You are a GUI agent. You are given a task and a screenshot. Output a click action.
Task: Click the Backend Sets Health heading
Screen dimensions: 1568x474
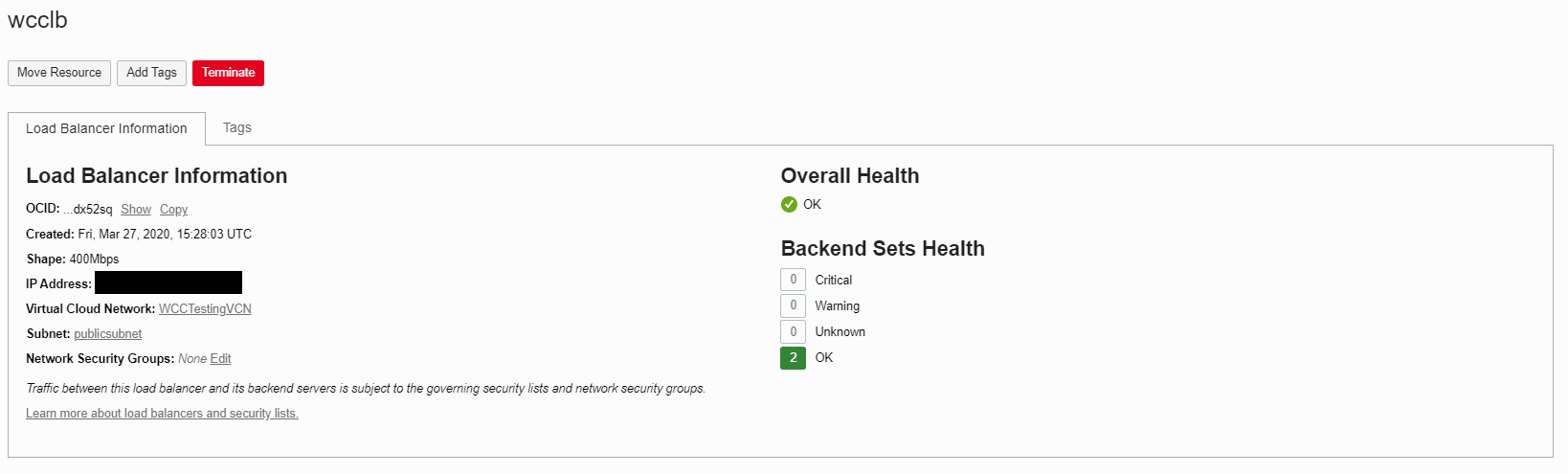point(883,248)
